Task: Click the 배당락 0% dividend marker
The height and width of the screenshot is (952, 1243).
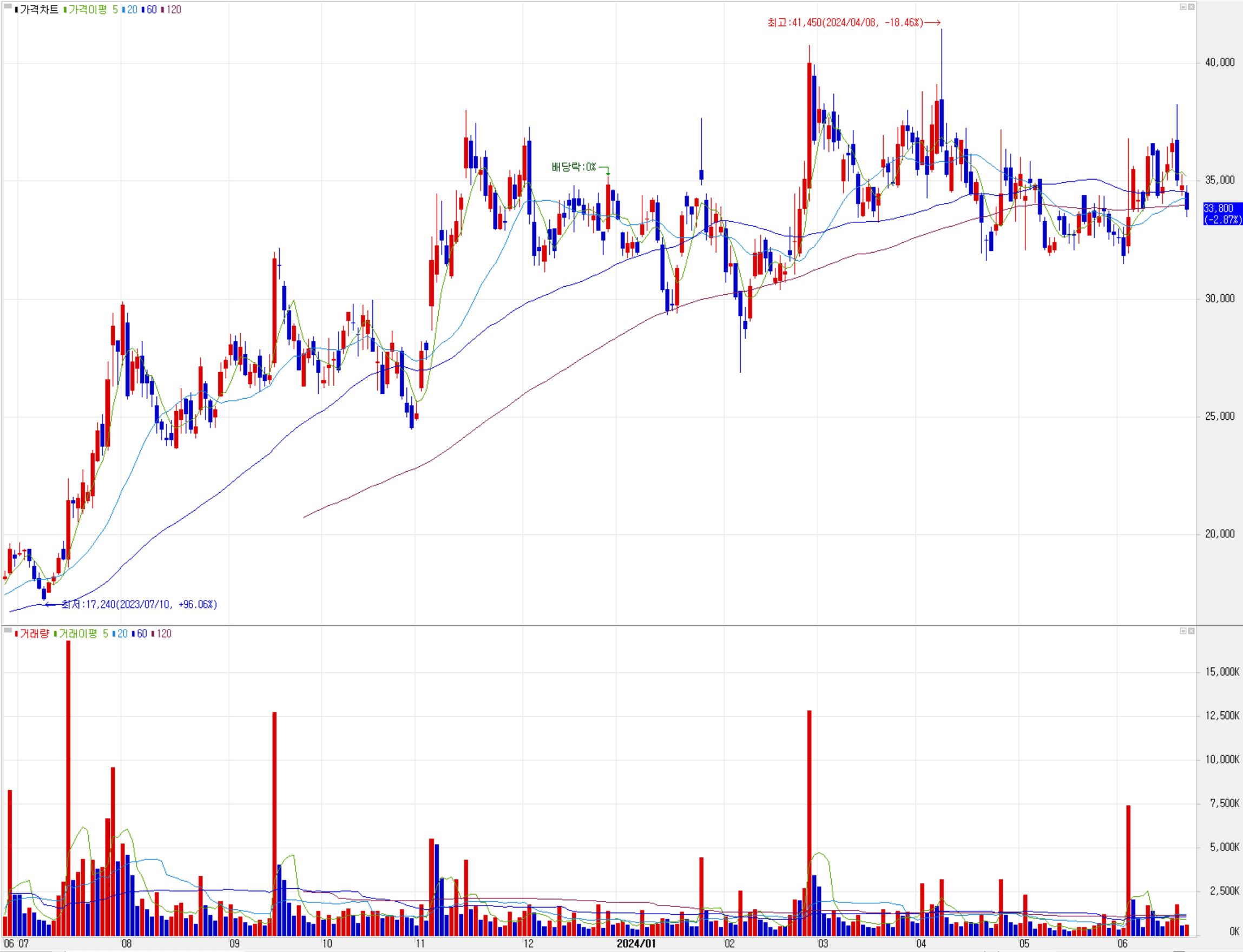Action: pyautogui.click(x=574, y=167)
